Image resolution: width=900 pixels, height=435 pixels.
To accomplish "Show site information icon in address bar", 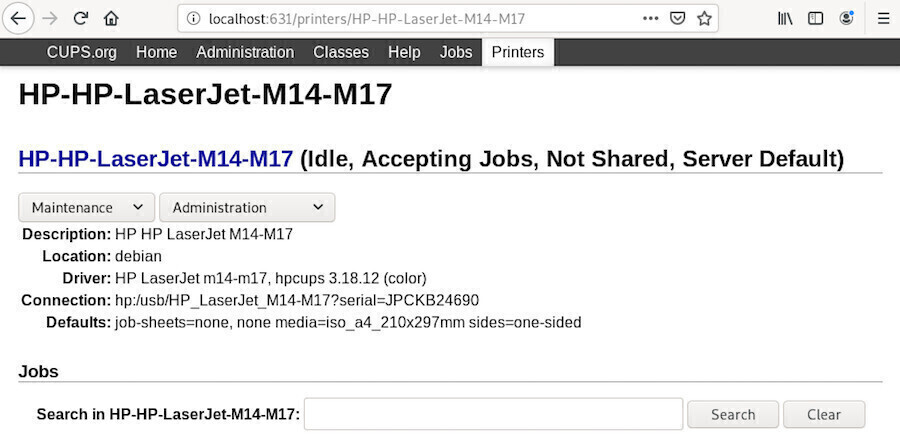I will 193,18.
